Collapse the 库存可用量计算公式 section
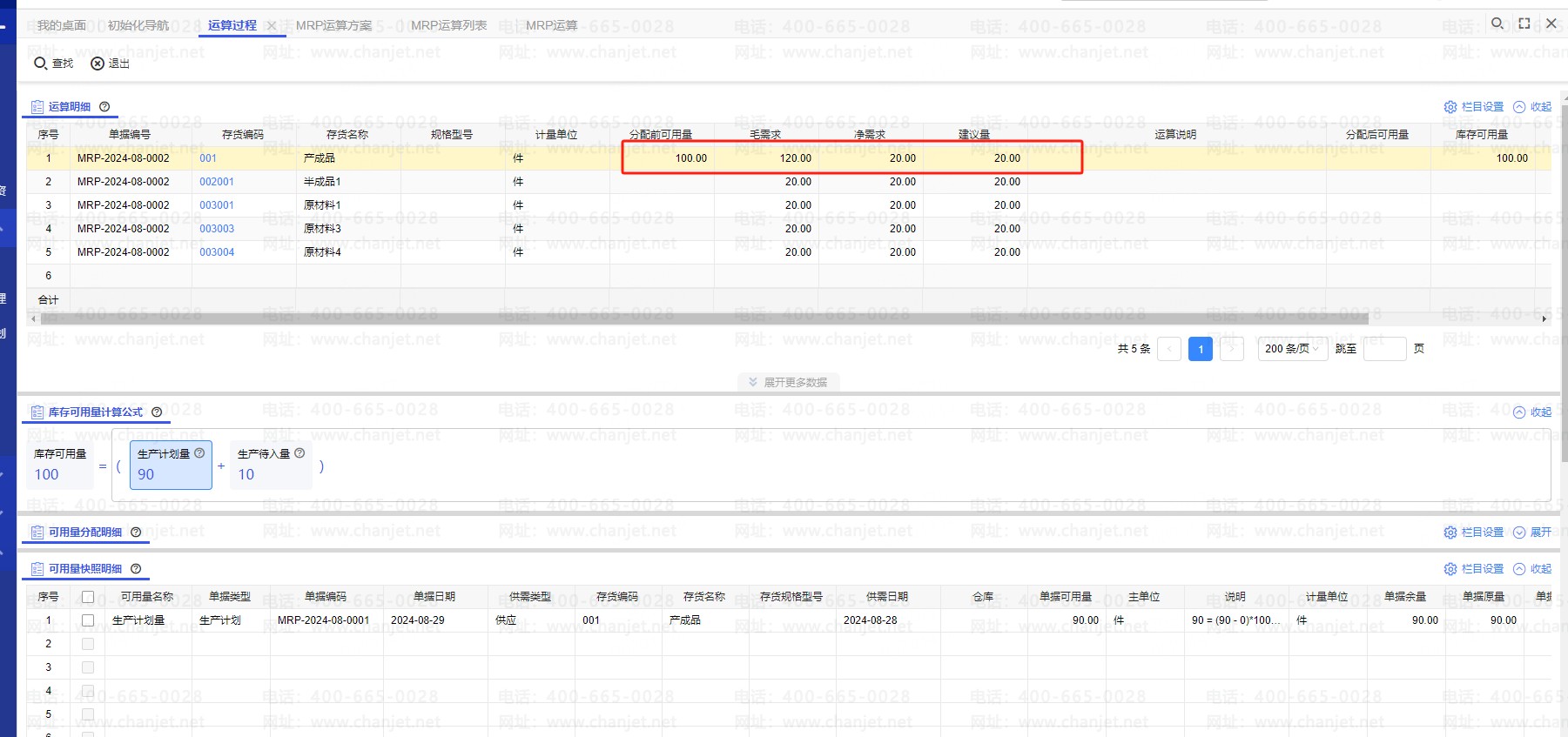Viewport: 1568px width, 737px height. 1532,412
